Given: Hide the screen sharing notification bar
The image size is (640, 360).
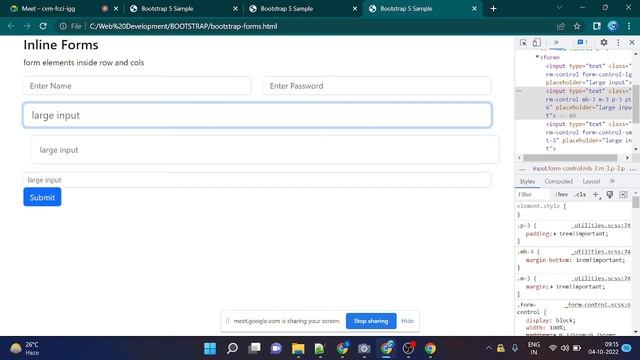Looking at the screenshot, I should 407,321.
